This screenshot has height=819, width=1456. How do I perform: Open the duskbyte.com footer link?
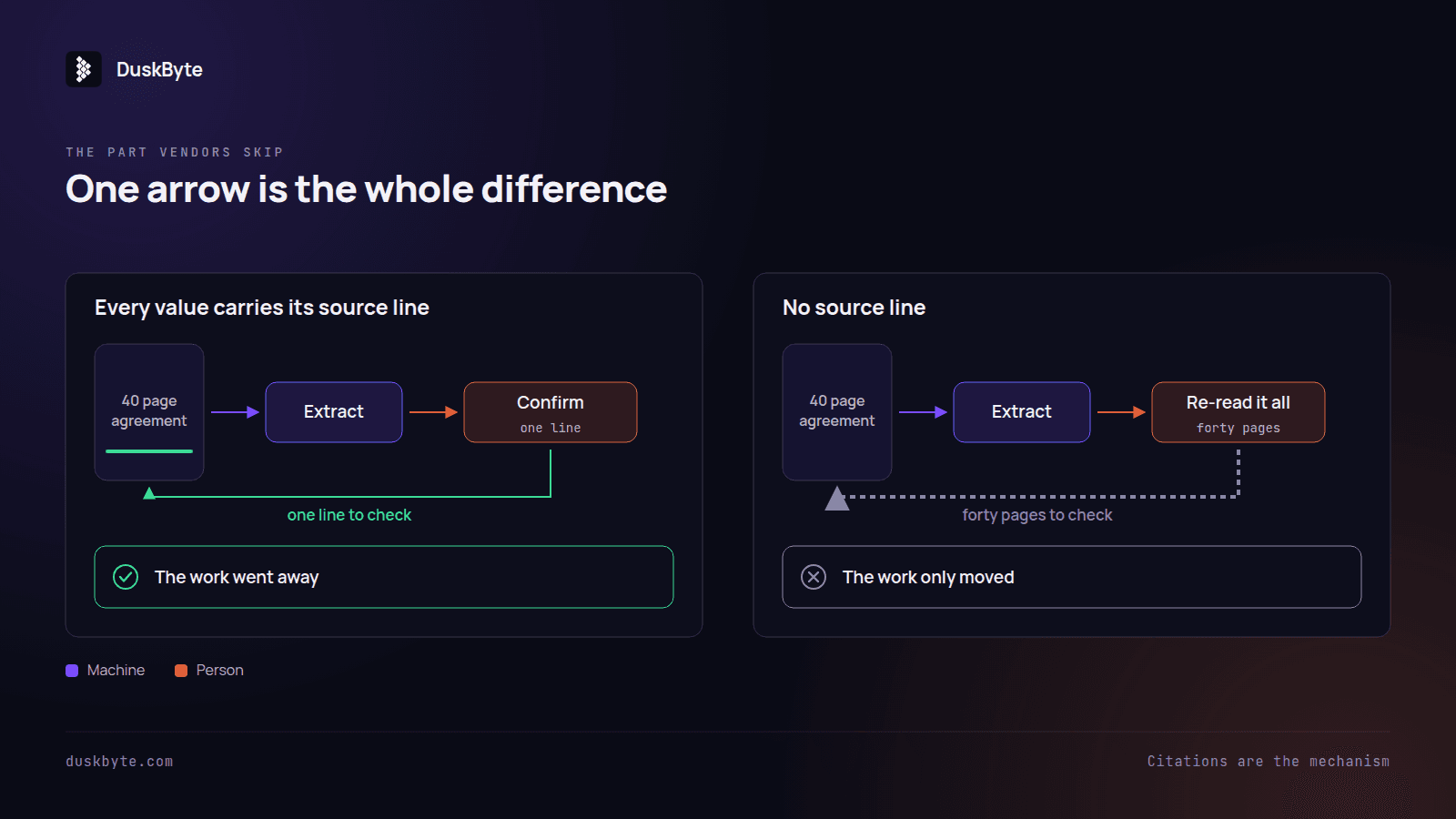pos(119,762)
